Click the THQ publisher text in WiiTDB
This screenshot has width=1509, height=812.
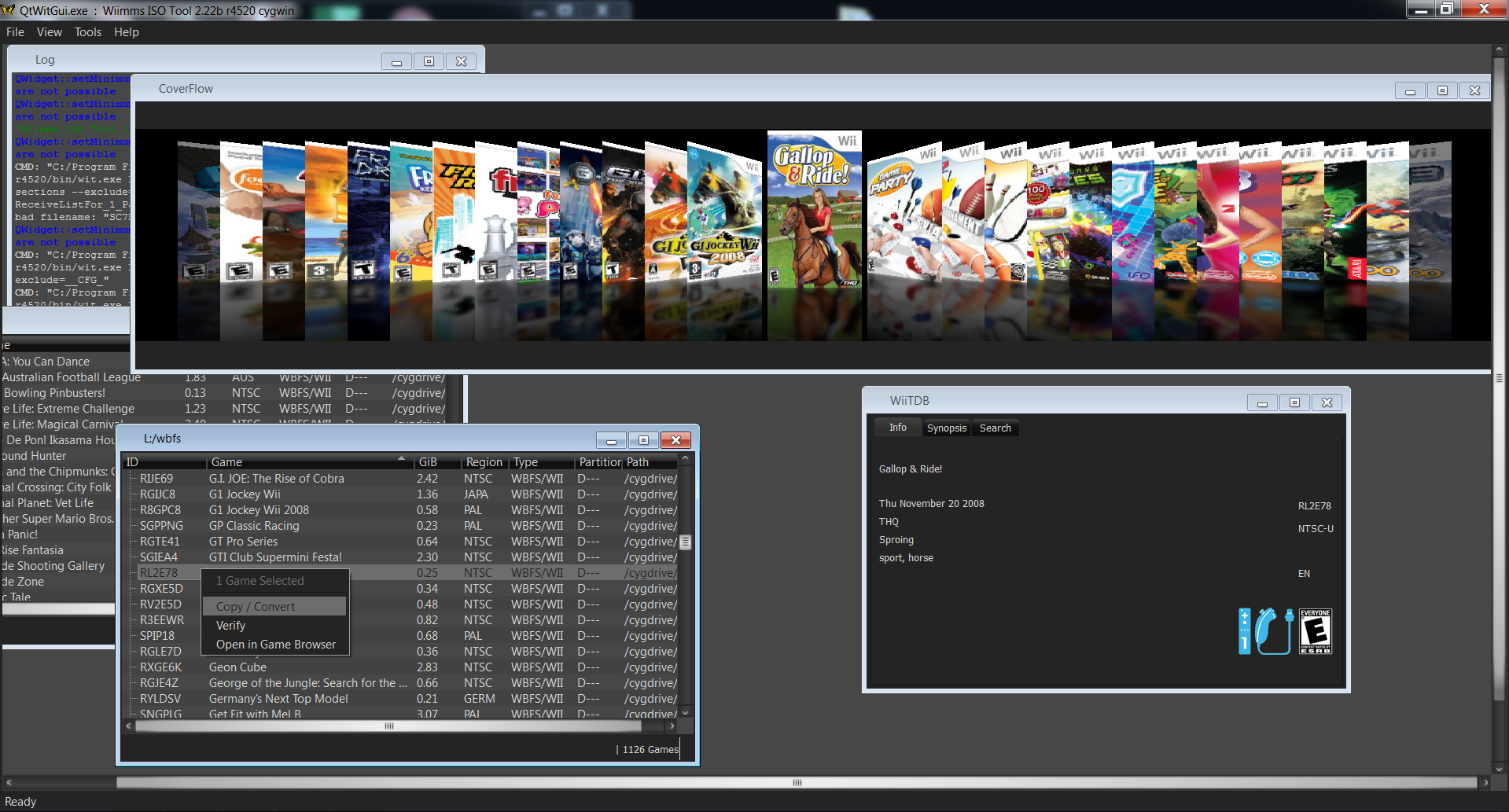coord(889,522)
